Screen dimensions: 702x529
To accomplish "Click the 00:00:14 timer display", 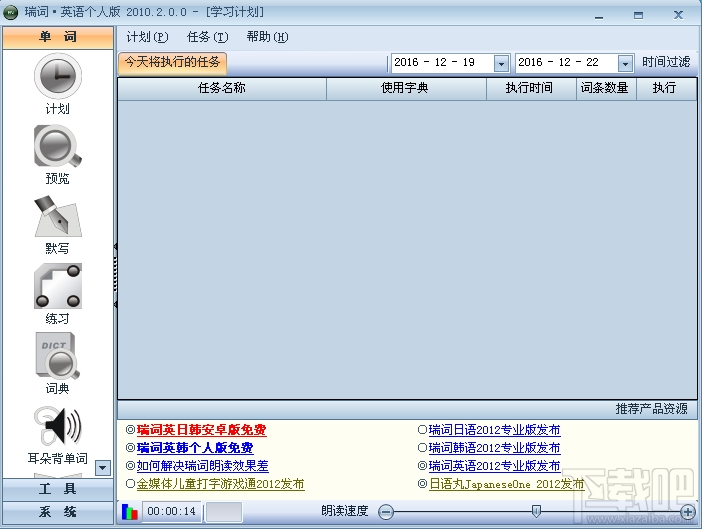I will coord(172,512).
